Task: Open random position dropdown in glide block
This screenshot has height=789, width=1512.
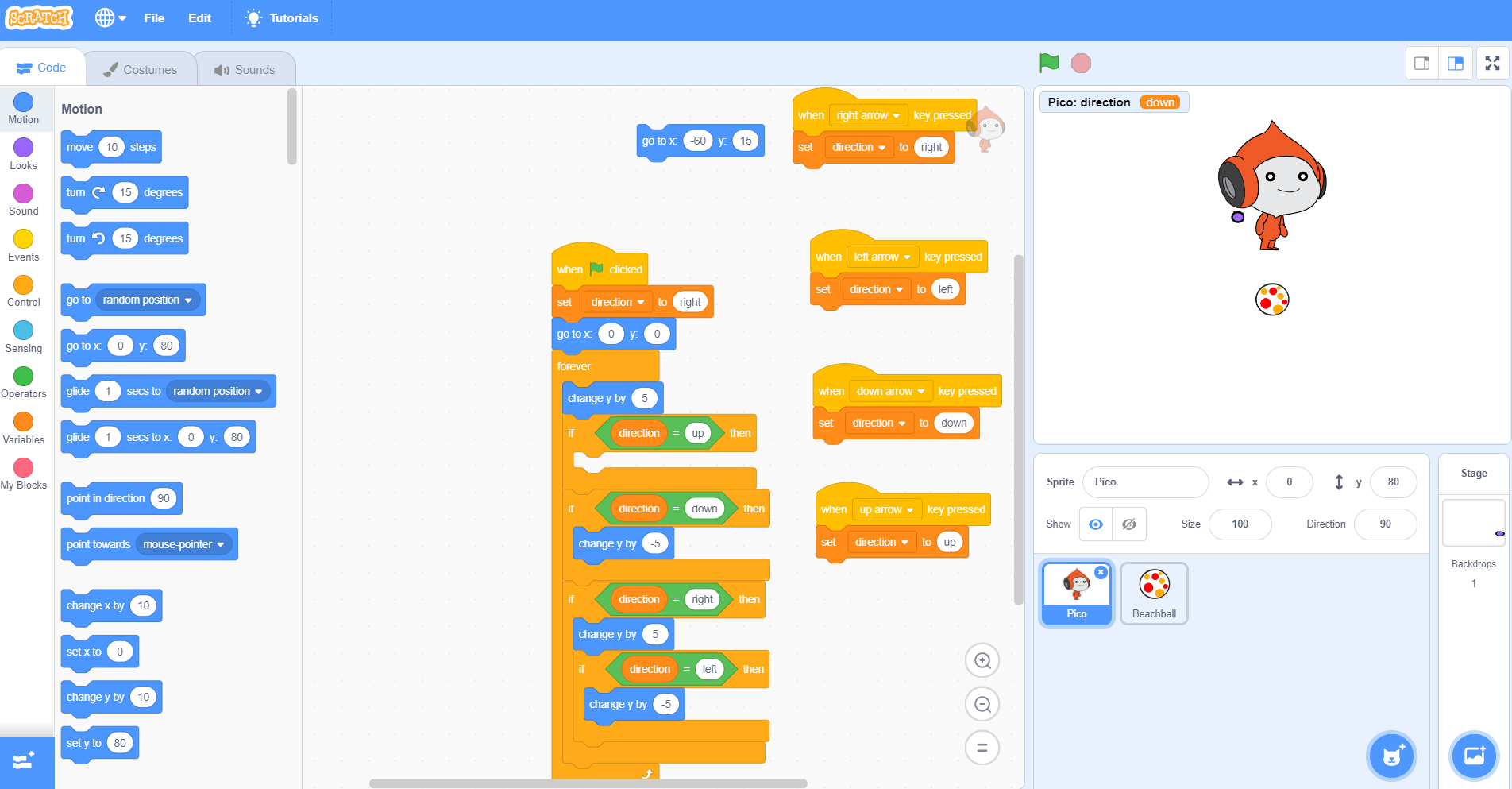Action: point(218,391)
